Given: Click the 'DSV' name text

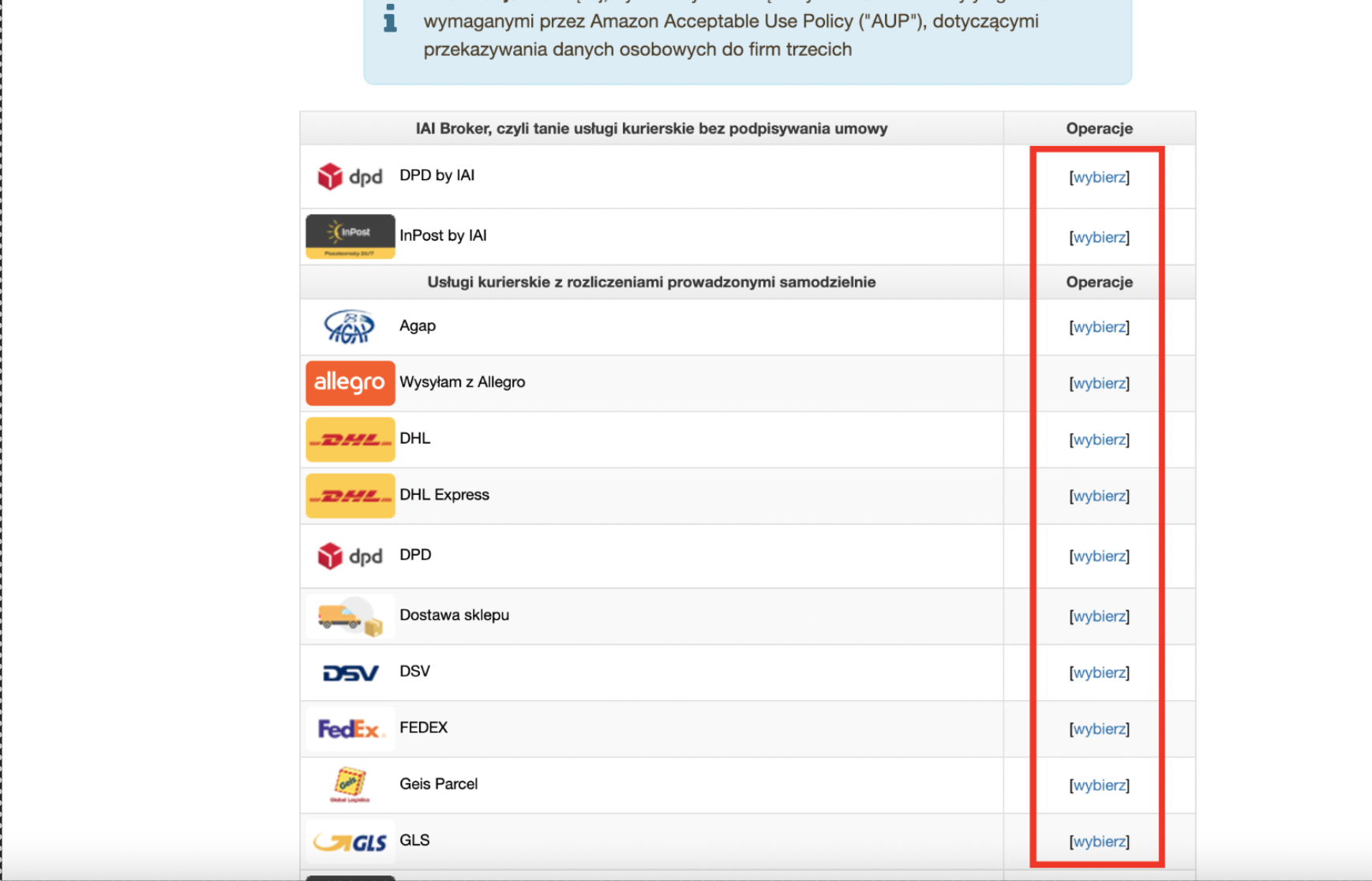Looking at the screenshot, I should [414, 671].
